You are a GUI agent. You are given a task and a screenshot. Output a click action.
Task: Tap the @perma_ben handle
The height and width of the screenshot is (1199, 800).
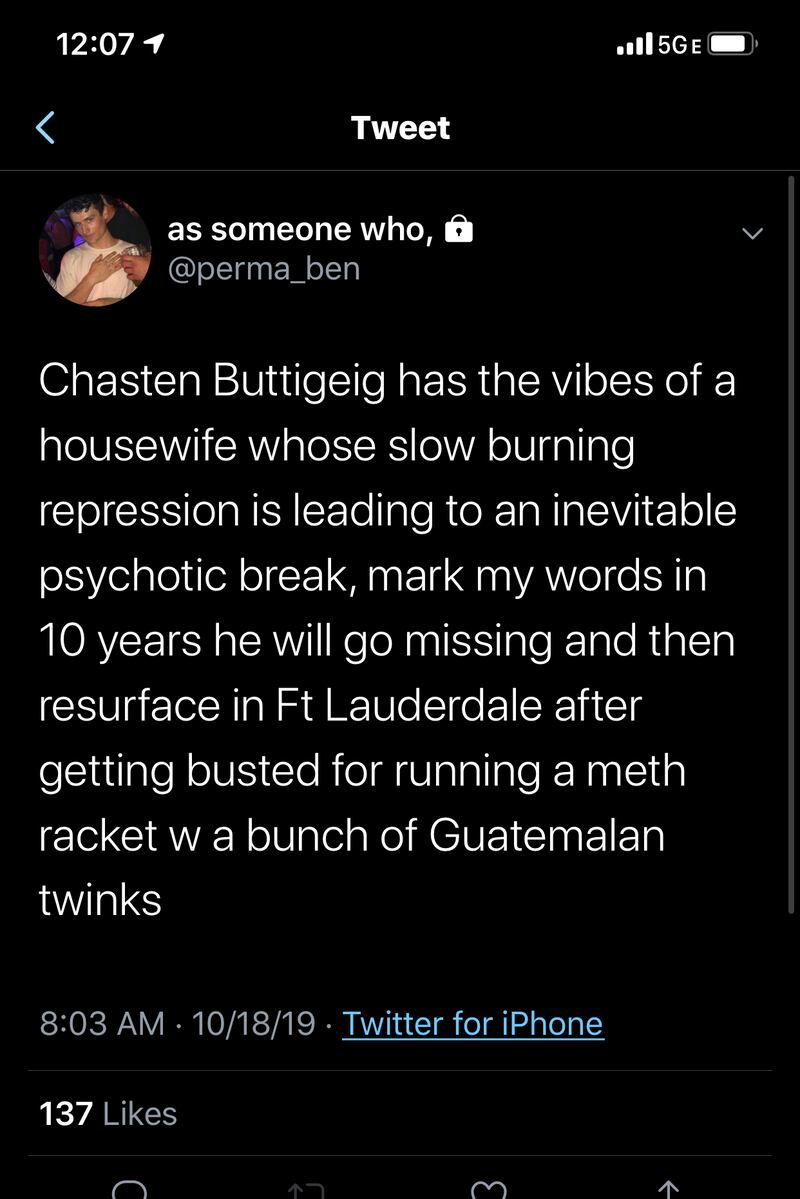pos(263,269)
